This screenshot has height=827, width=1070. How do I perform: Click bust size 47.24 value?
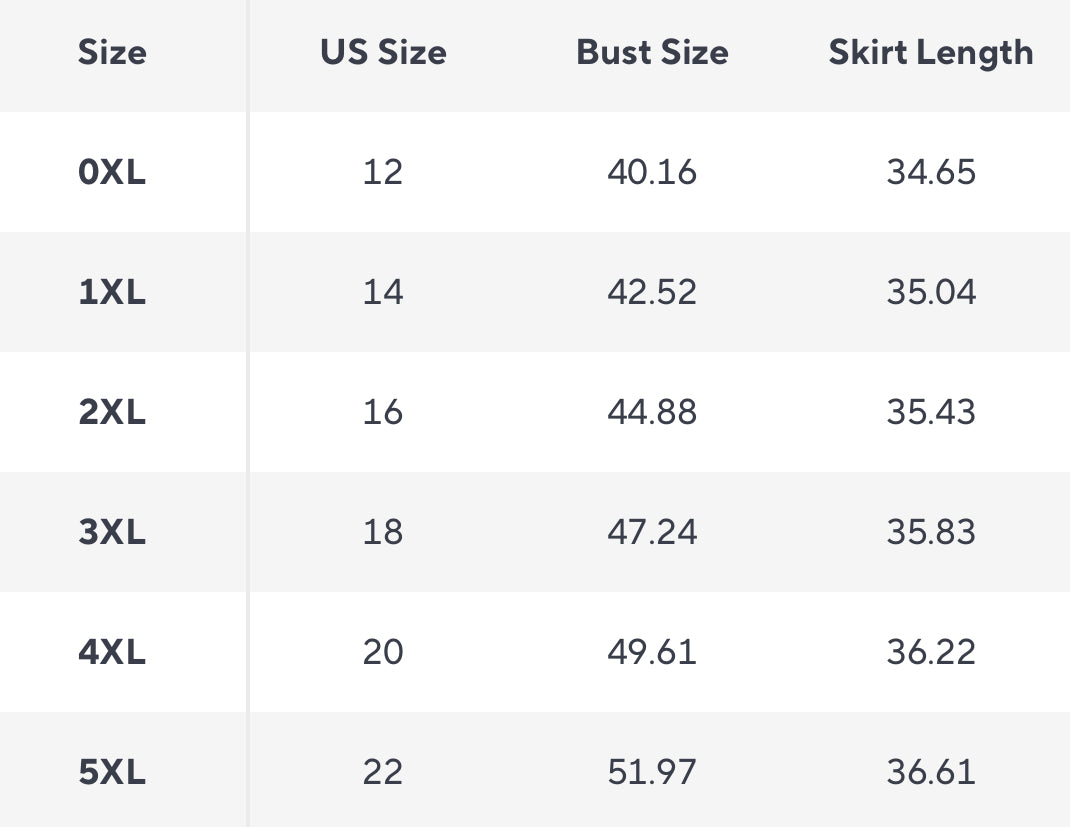[x=652, y=532]
